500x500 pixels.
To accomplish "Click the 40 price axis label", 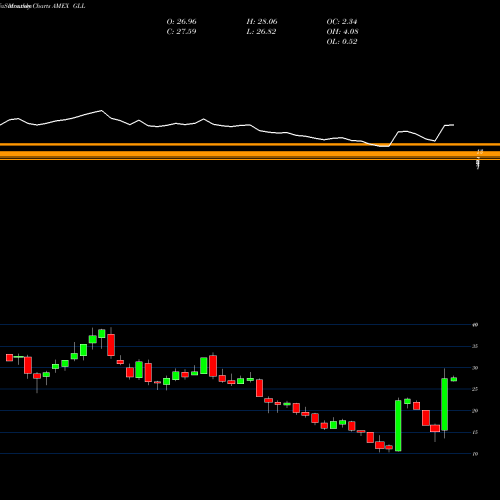I will pos(475,325).
